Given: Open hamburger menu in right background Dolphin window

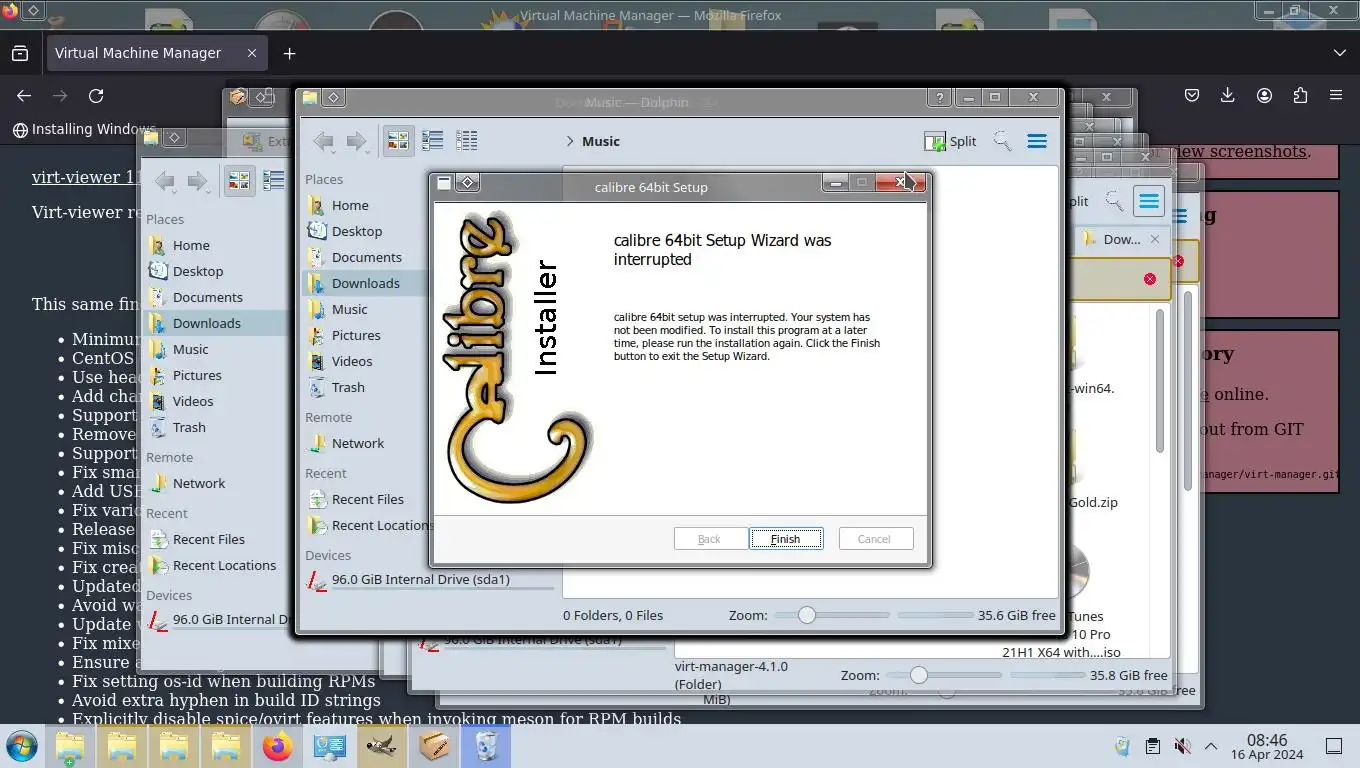Looking at the screenshot, I should pos(1149,201).
